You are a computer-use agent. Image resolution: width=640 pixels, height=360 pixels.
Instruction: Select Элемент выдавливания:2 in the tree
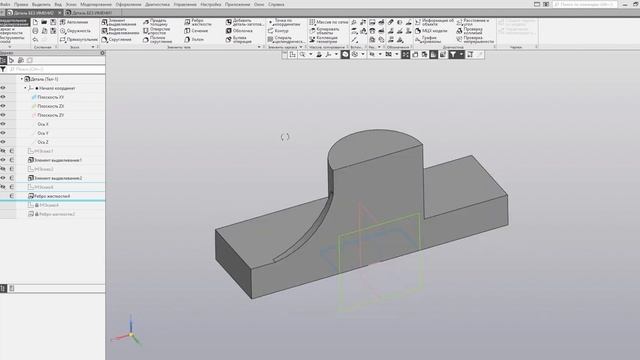(x=58, y=178)
